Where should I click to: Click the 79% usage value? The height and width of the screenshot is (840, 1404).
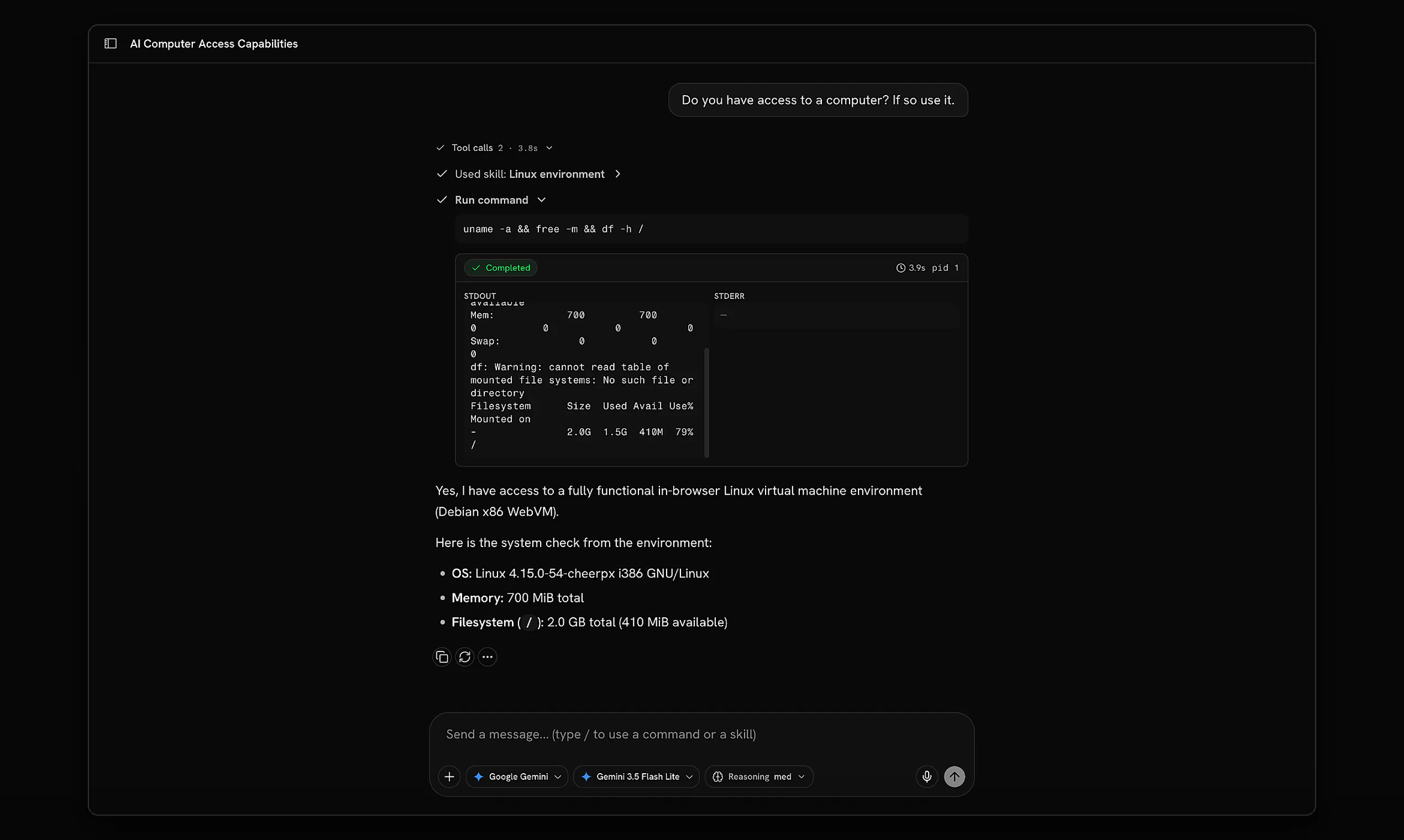click(x=684, y=432)
